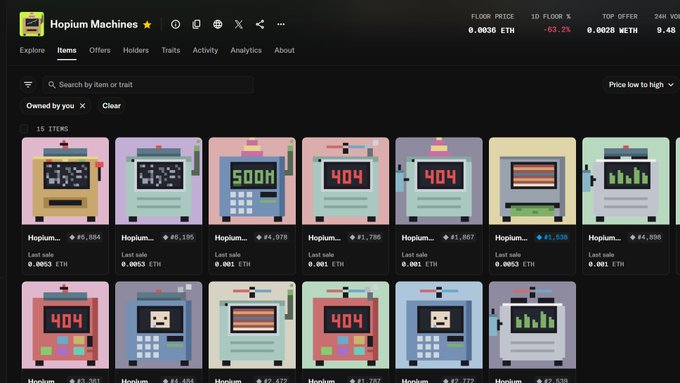Open the 404 machine thumbnail #1,867
The width and height of the screenshot is (680, 383).
[439, 181]
